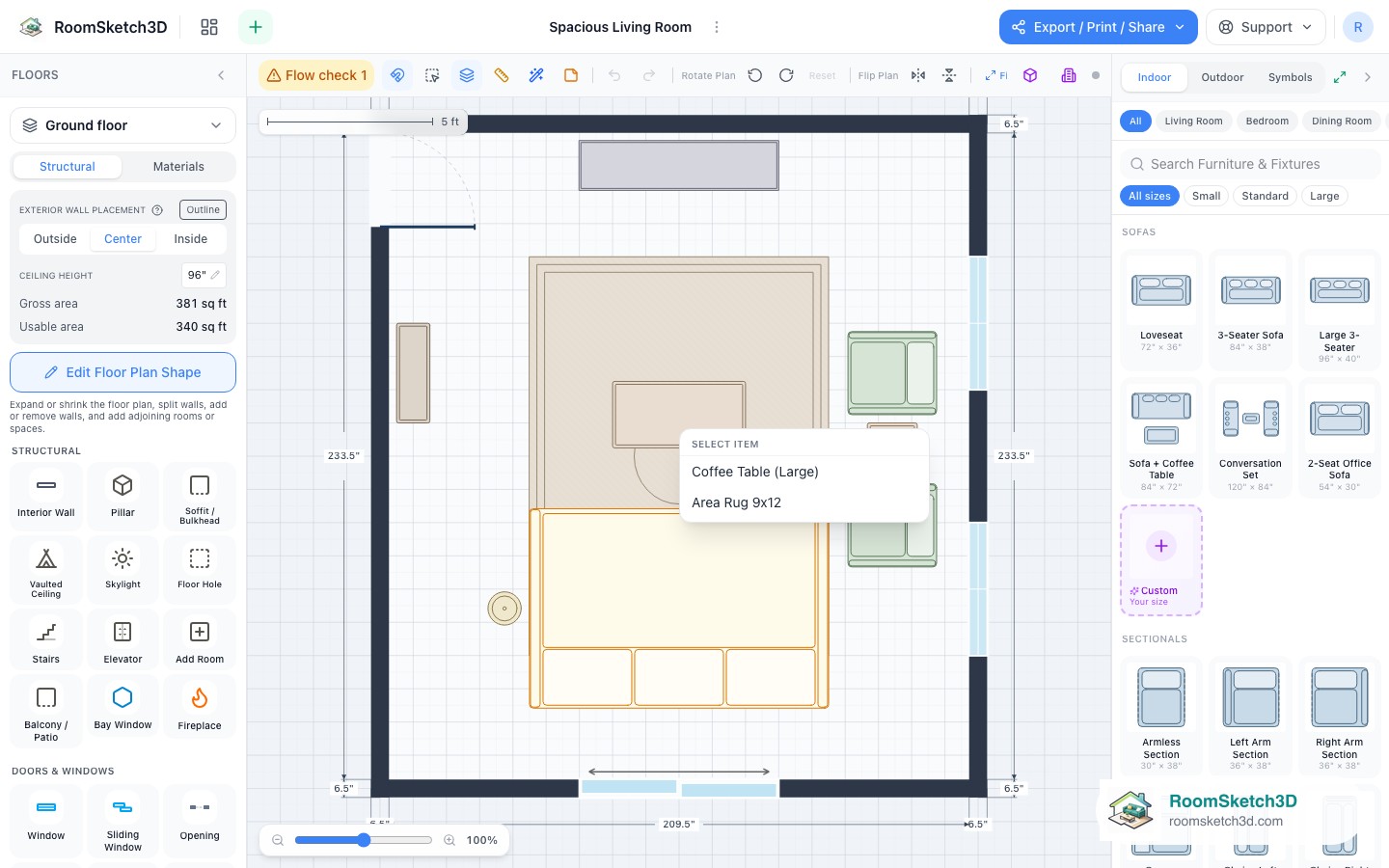
Task: Open the Ground floor dropdown
Action: tap(123, 125)
